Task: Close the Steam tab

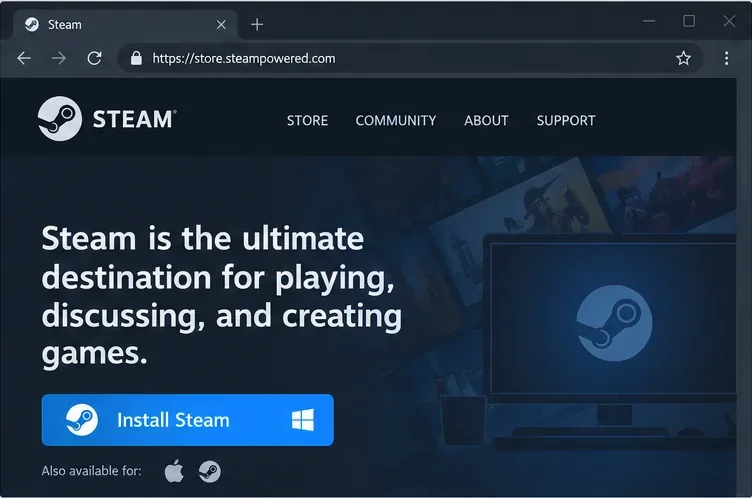Action: [221, 24]
